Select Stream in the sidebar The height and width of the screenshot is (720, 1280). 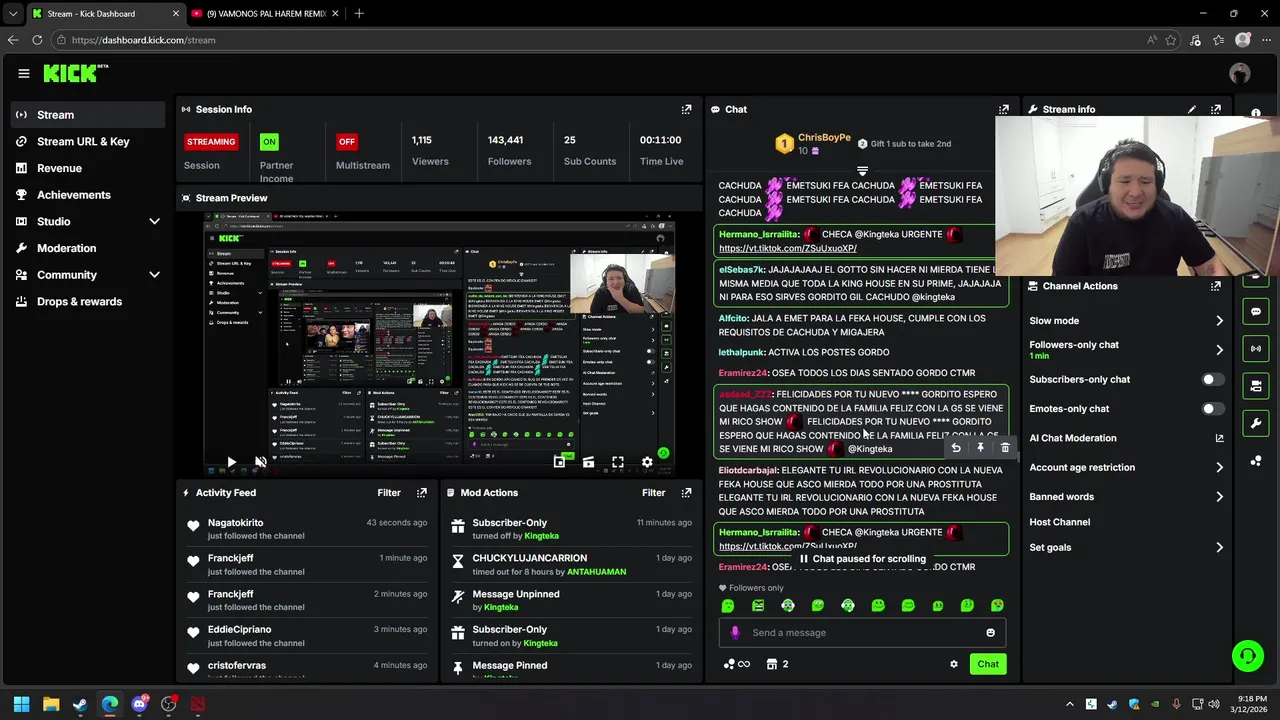88,115
